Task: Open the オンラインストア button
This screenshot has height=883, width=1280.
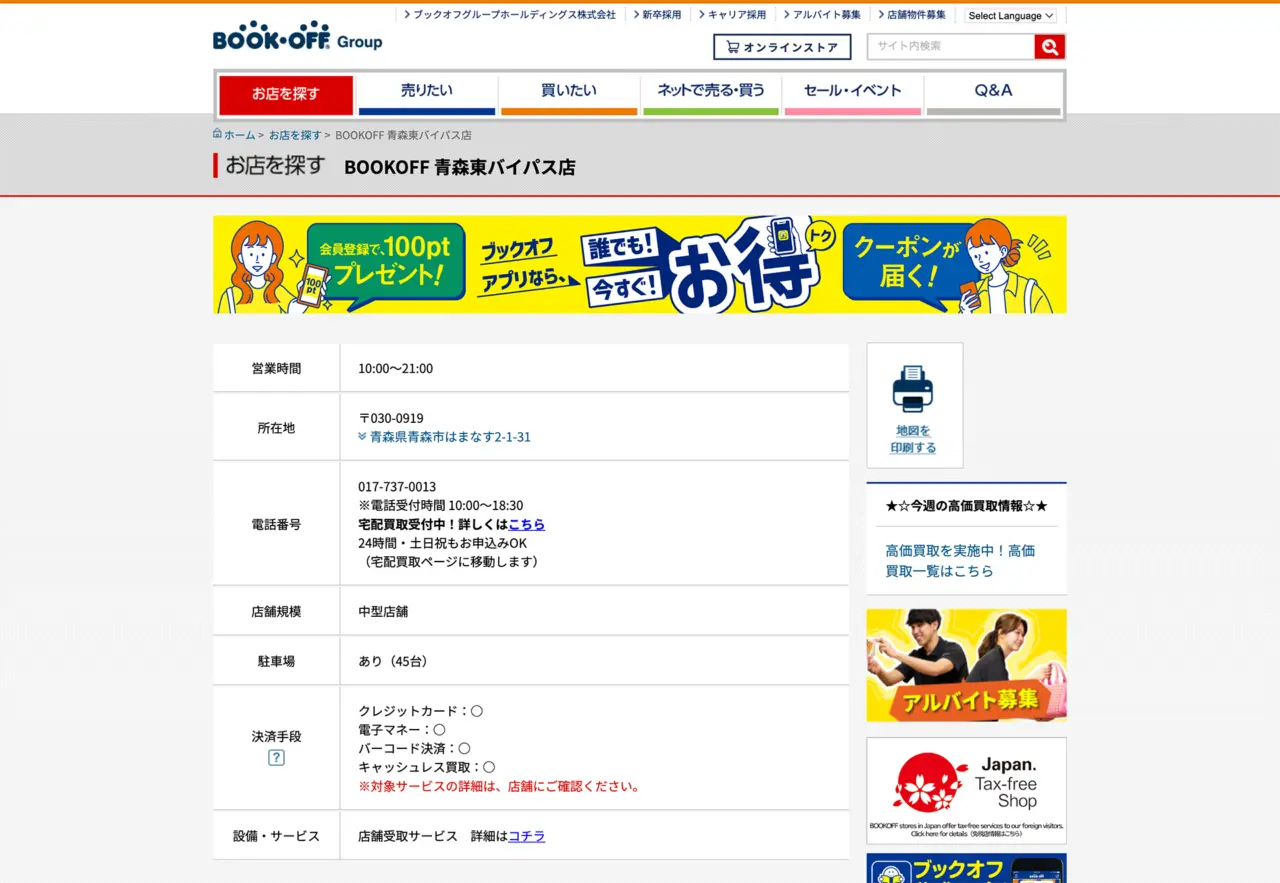Action: click(x=782, y=47)
